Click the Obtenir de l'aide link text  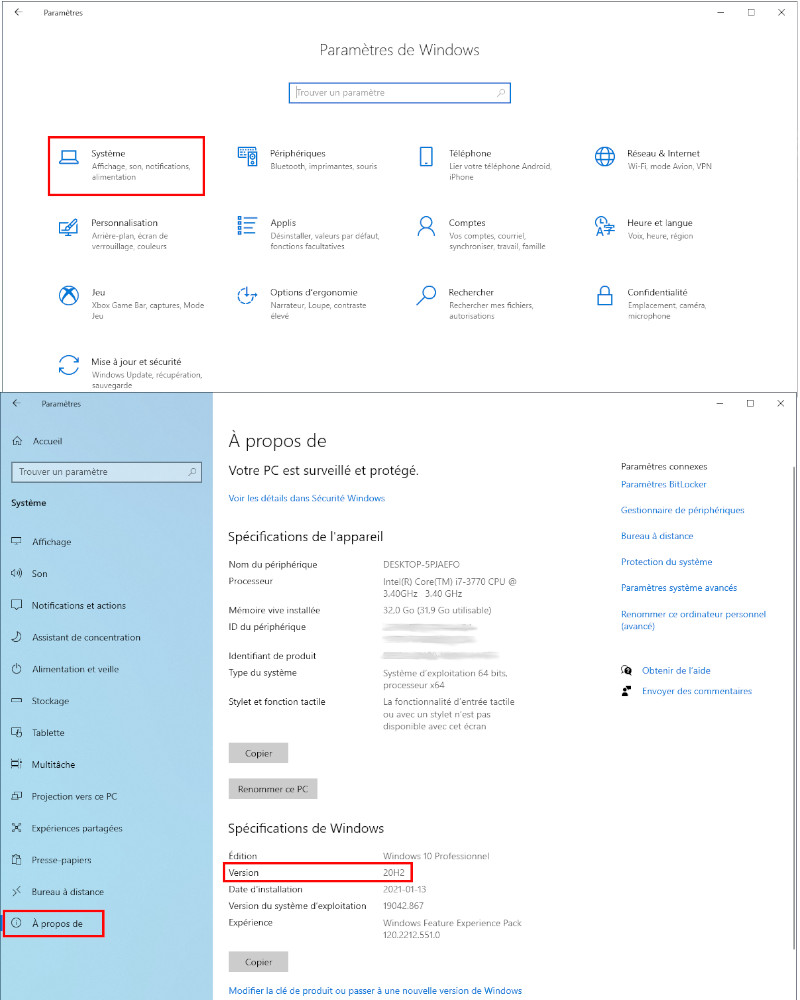[676, 670]
